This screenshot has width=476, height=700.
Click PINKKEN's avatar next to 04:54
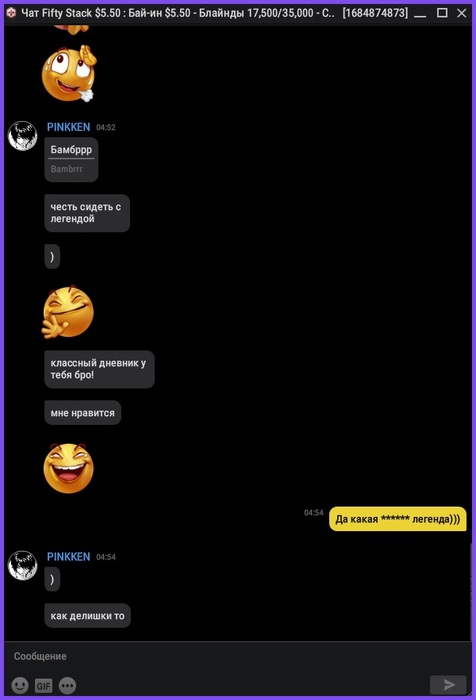(23, 565)
